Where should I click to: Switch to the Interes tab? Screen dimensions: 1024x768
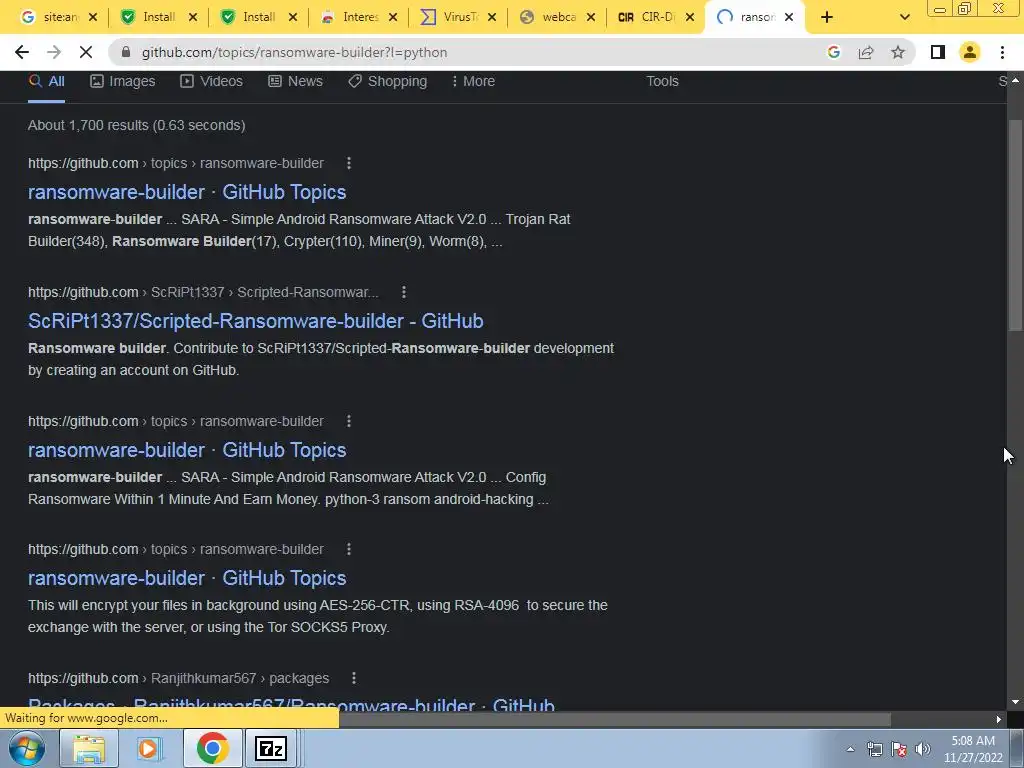click(349, 18)
